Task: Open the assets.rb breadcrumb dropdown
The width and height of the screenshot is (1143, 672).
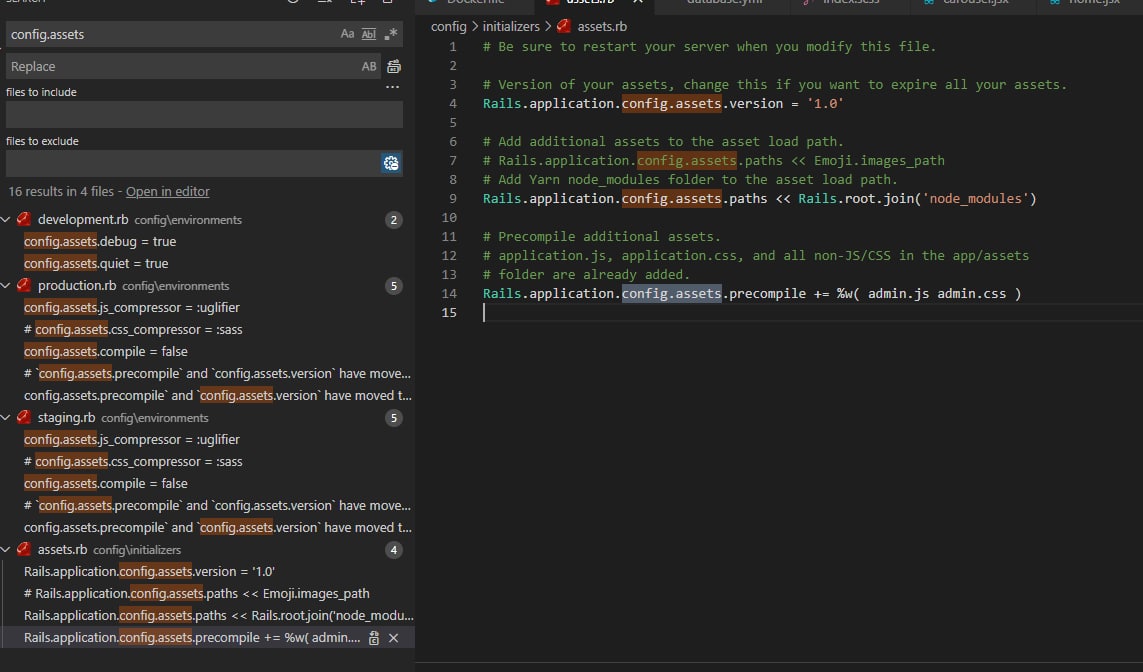Action: [x=602, y=26]
